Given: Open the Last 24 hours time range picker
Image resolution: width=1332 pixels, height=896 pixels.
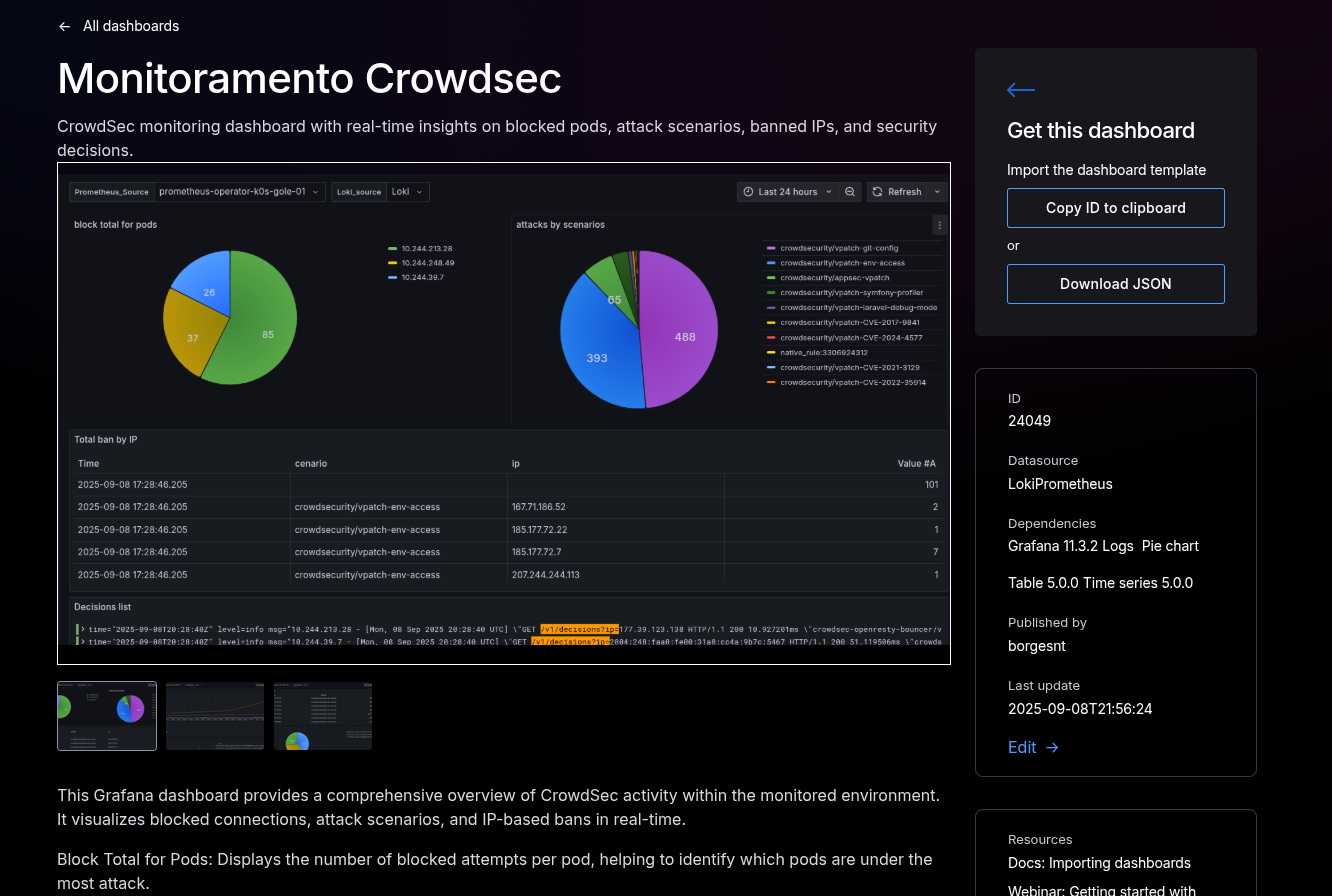Looking at the screenshot, I should click(x=786, y=191).
